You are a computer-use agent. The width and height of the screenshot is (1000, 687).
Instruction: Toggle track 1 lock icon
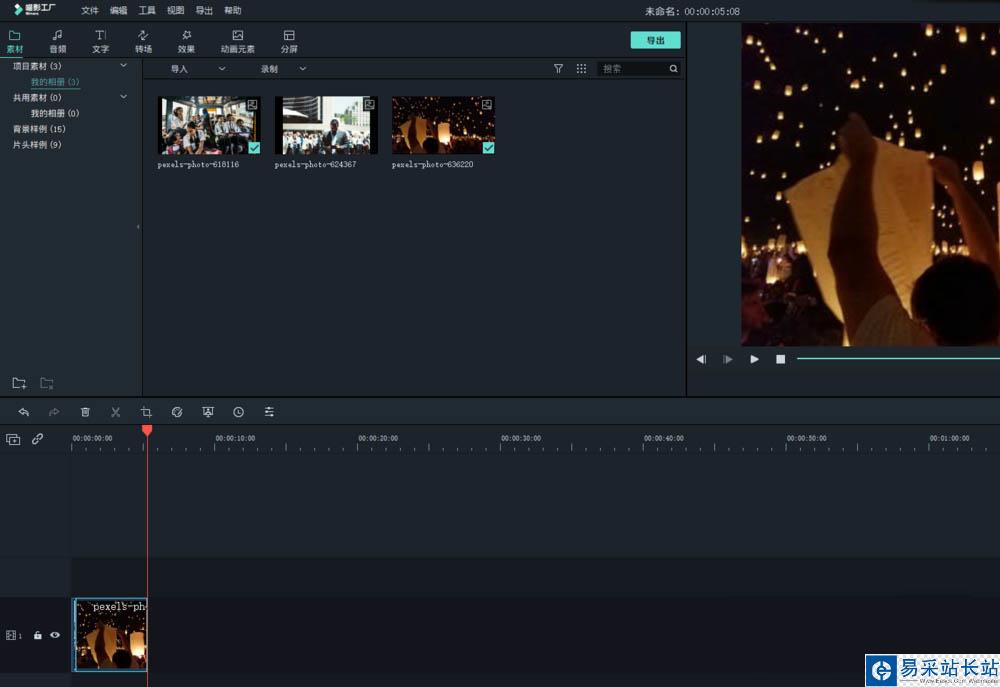[38, 635]
